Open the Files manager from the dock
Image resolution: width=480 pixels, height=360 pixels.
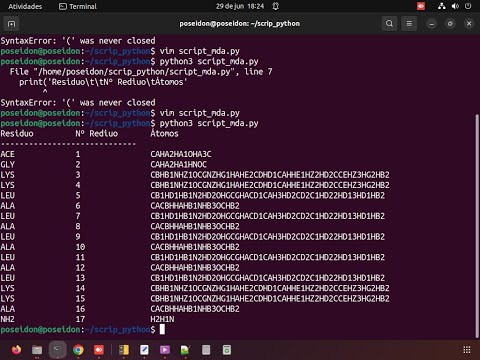click(x=37, y=350)
